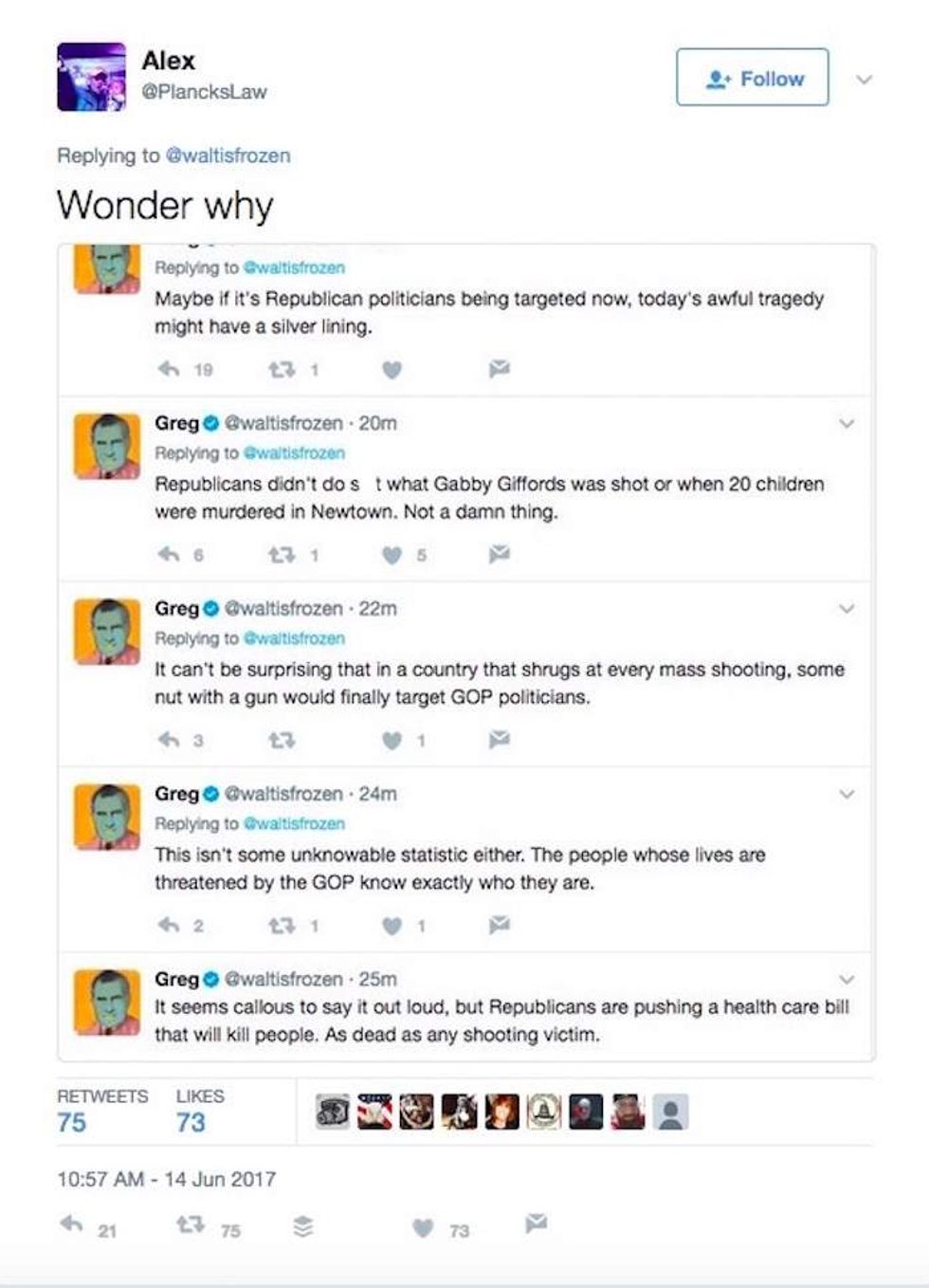This screenshot has height=1288, width=929.
Task: Open Alex's profile picture
Action: (x=91, y=78)
